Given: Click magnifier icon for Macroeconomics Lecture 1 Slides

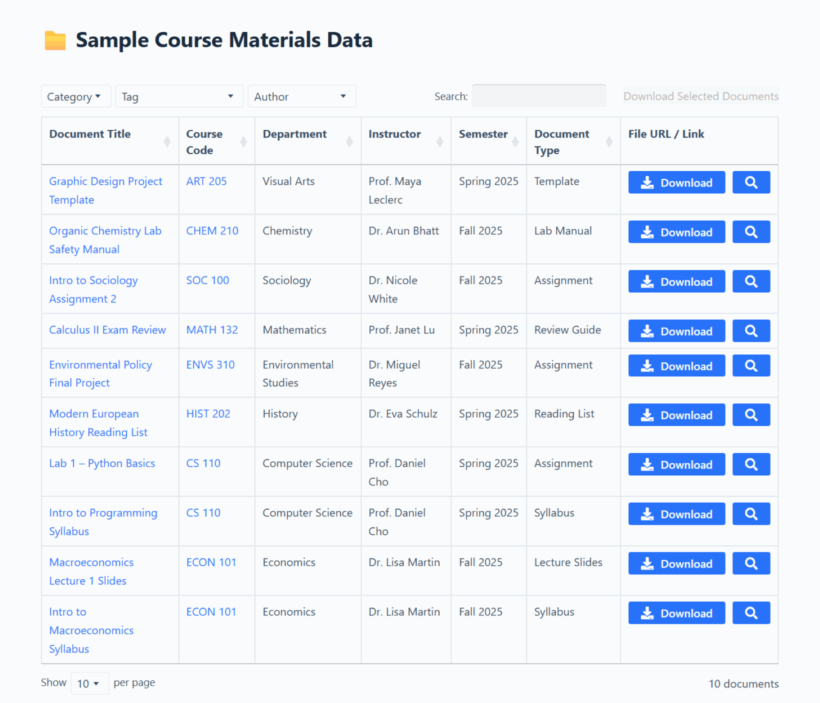Looking at the screenshot, I should click(x=751, y=563).
